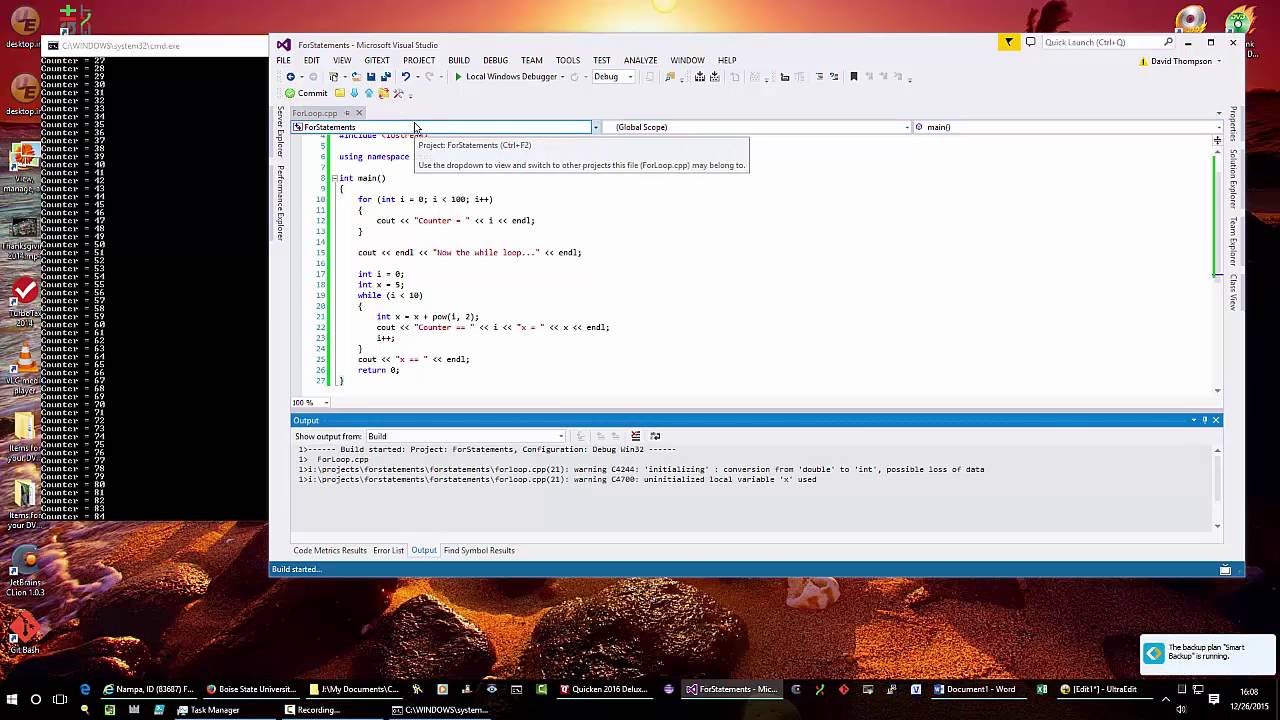Click the Commit button in Git toolbar
Viewport: 1280px width, 720px height.
point(306,93)
